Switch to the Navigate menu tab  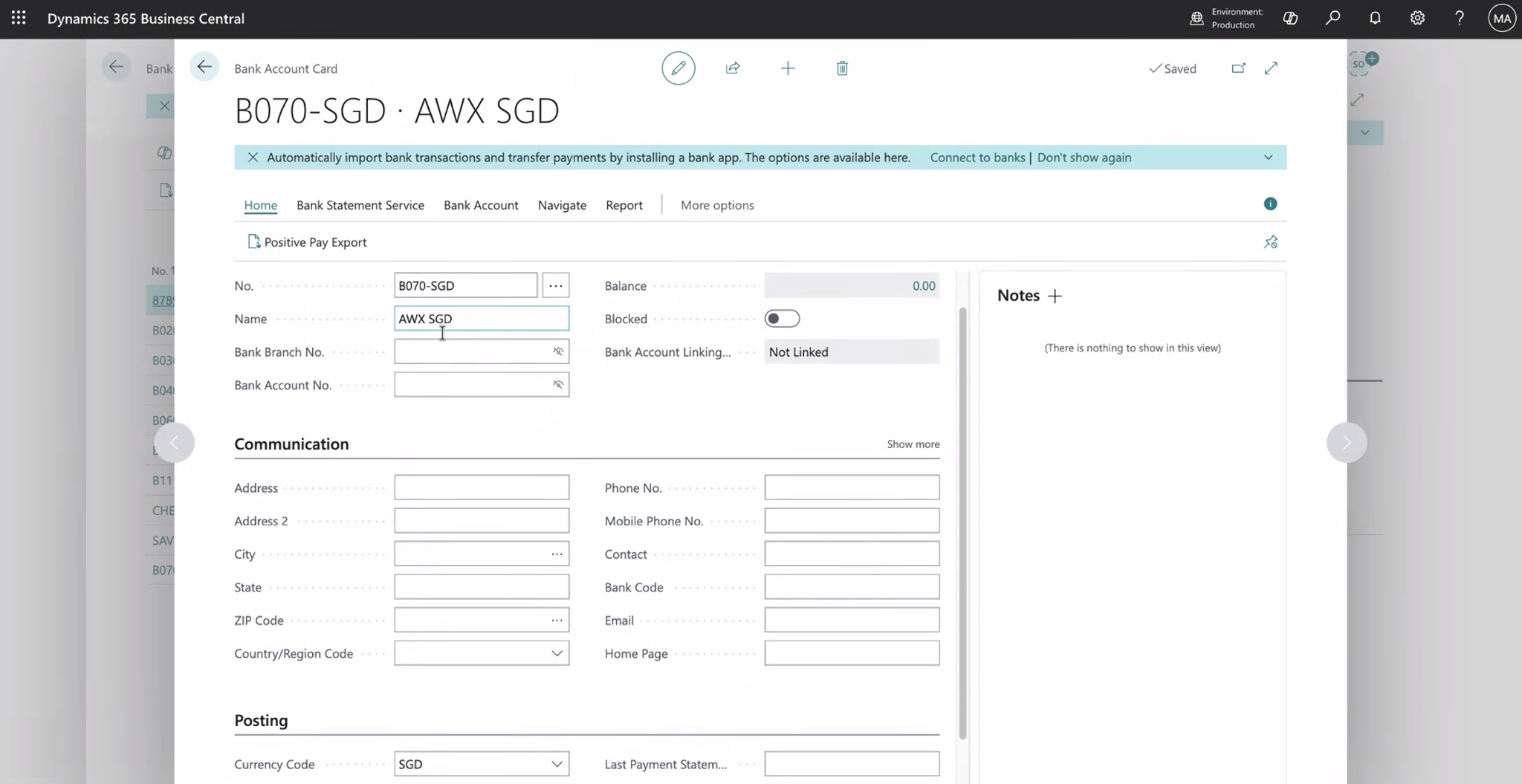(x=562, y=205)
